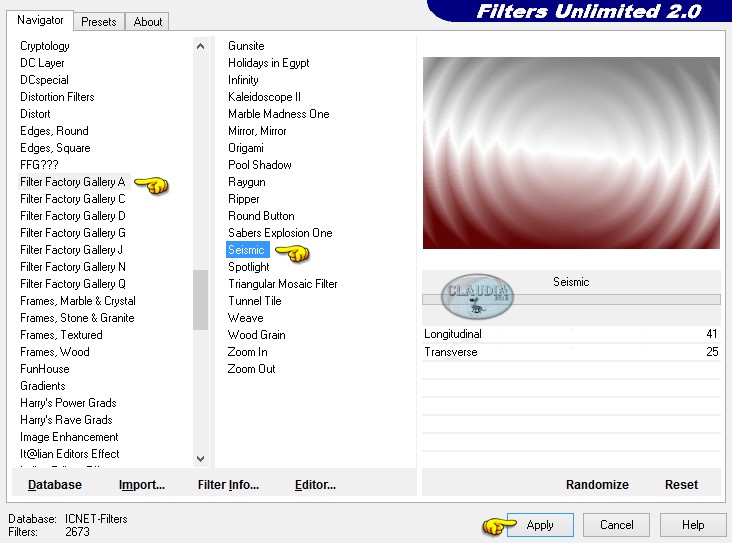Viewport: 732px width, 543px height.
Task: Select the Distort category
Action: click(x=35, y=114)
